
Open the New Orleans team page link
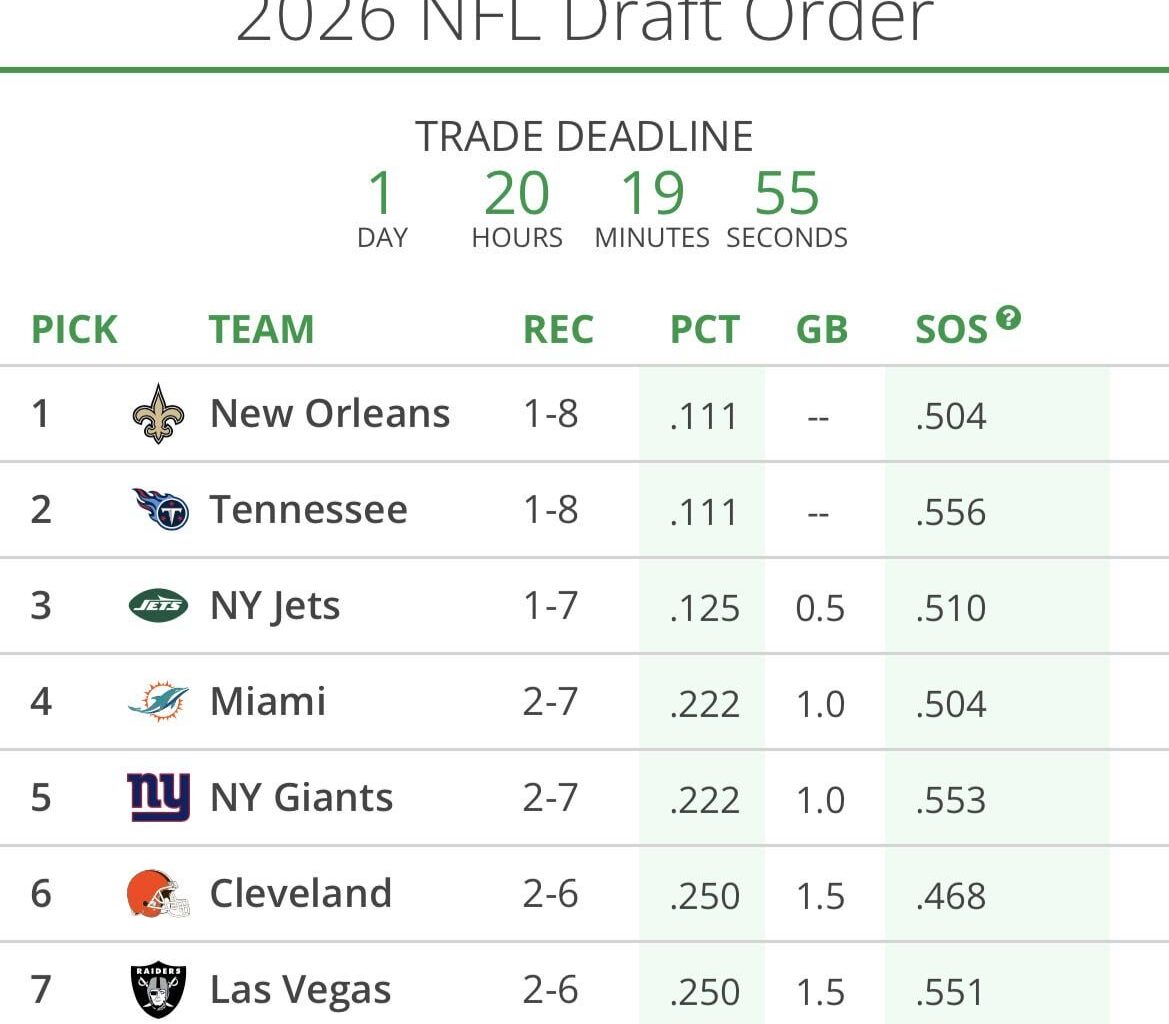(330, 413)
